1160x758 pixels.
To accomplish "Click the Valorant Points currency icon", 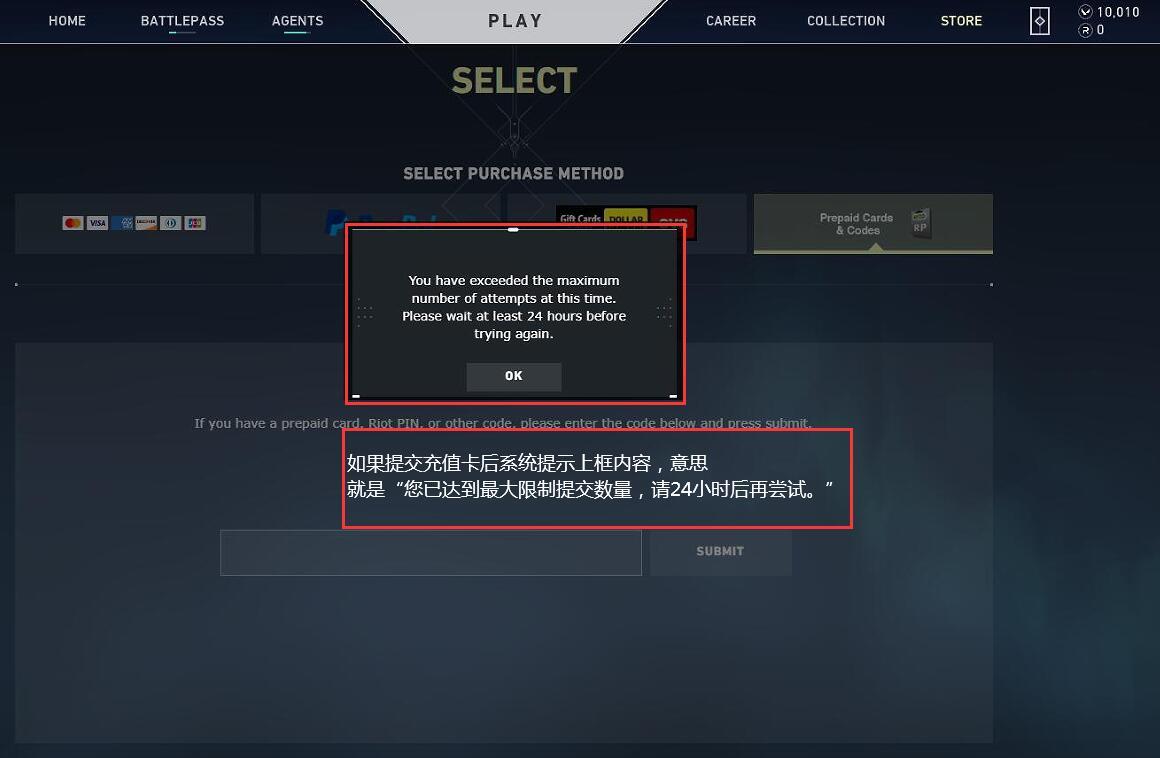I will tap(1085, 12).
